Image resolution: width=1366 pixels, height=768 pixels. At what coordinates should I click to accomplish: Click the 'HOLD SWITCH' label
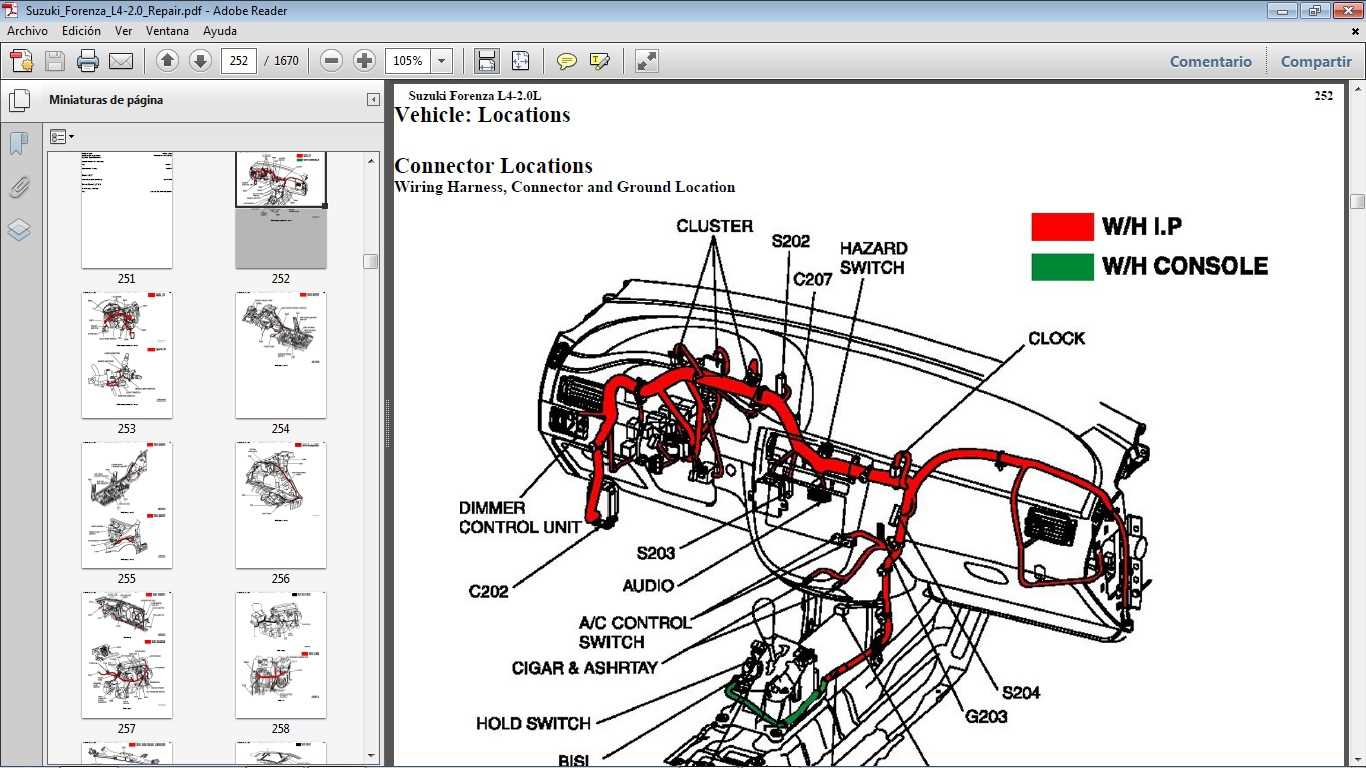click(533, 724)
